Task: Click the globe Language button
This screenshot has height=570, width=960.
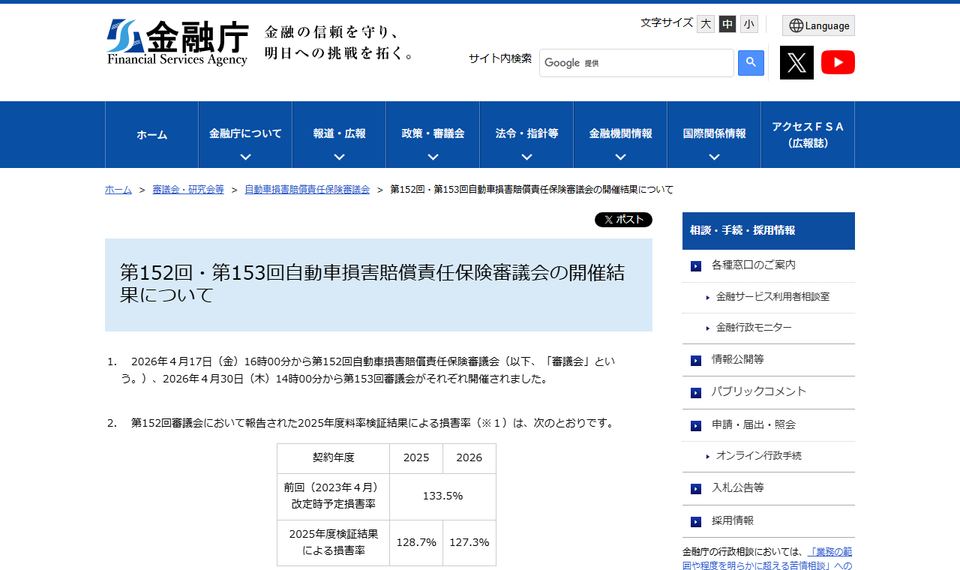Action: coord(819,26)
